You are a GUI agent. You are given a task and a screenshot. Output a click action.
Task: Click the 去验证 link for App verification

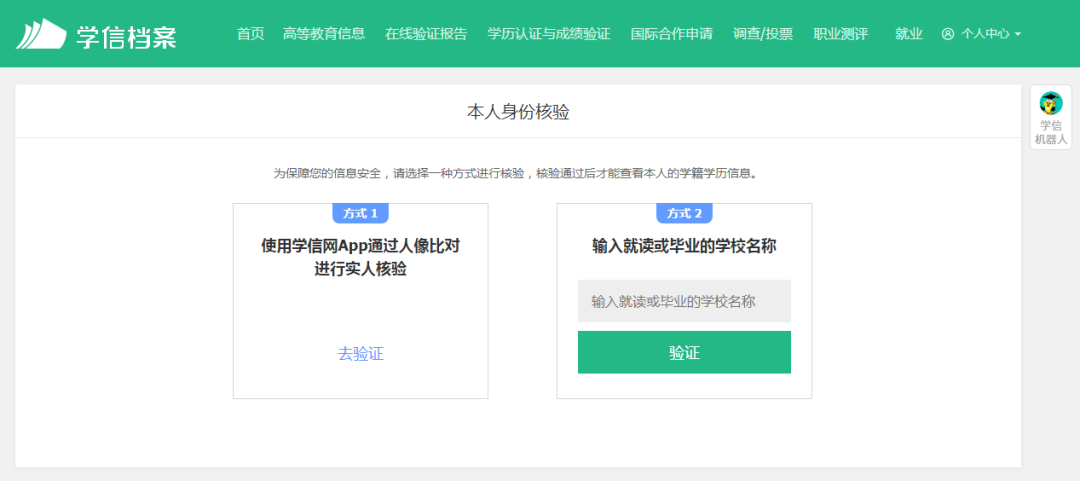360,353
